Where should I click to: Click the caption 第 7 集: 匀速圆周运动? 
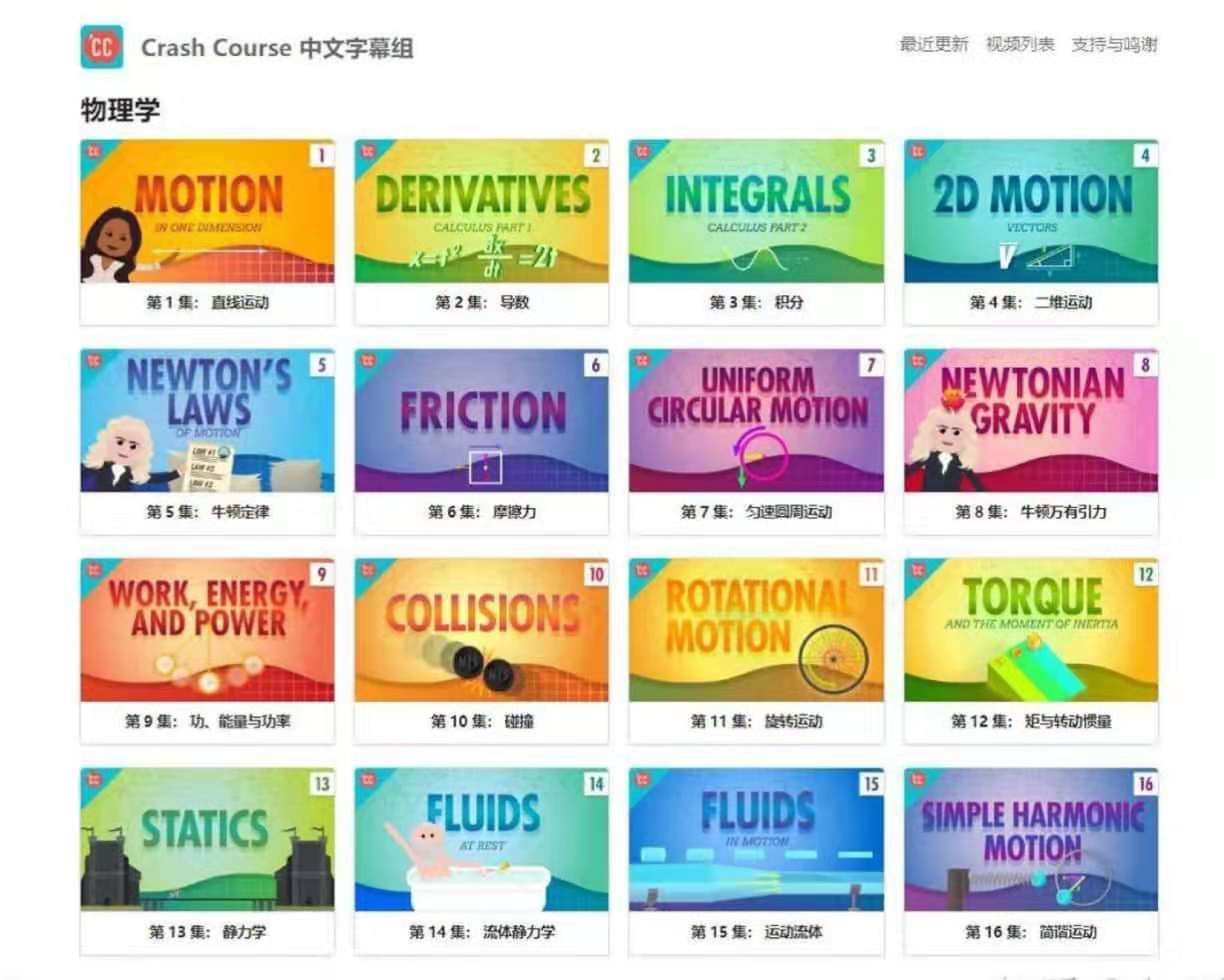pos(757,513)
